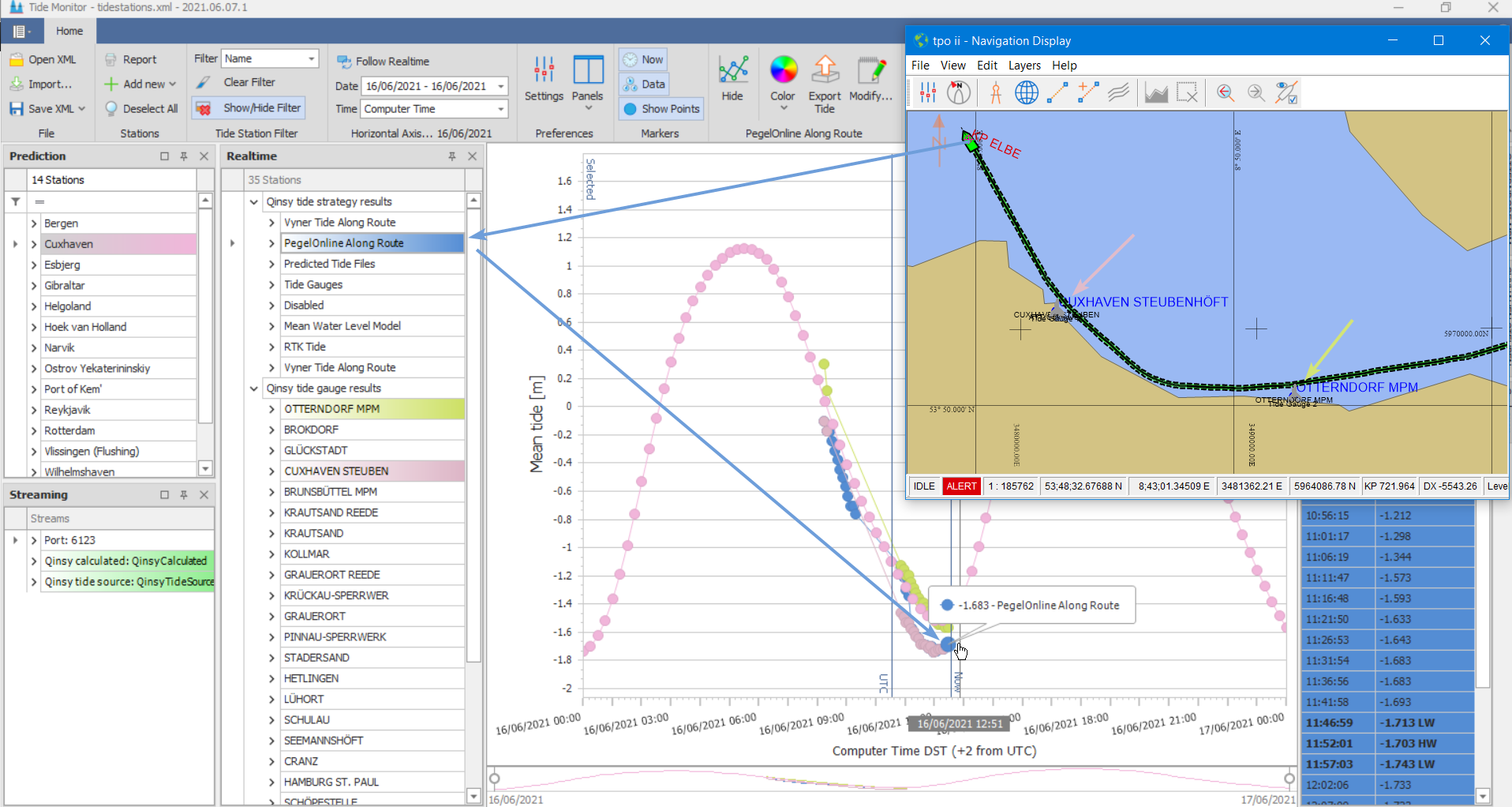This screenshot has width=1512, height=807.
Task: Select the divider compass measure tool
Action: [995, 93]
